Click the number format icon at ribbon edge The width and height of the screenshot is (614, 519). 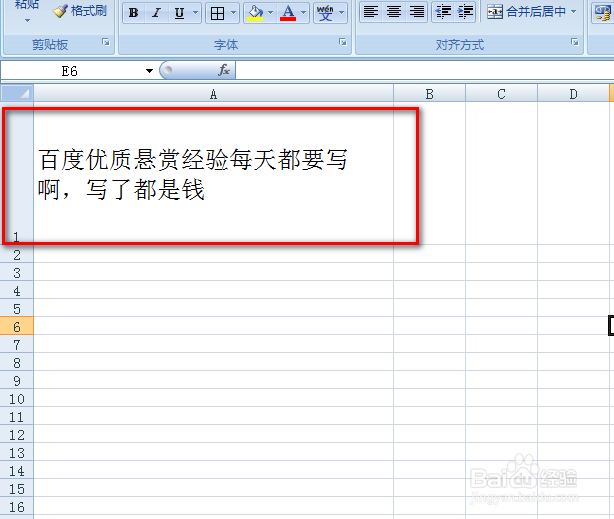603,12
